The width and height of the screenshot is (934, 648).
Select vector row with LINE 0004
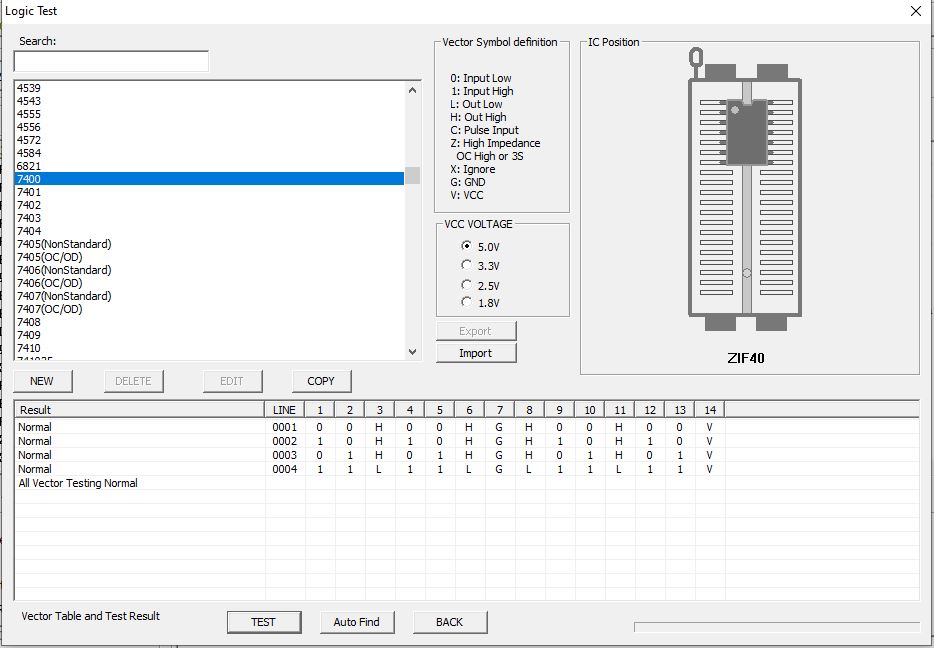(x=369, y=469)
